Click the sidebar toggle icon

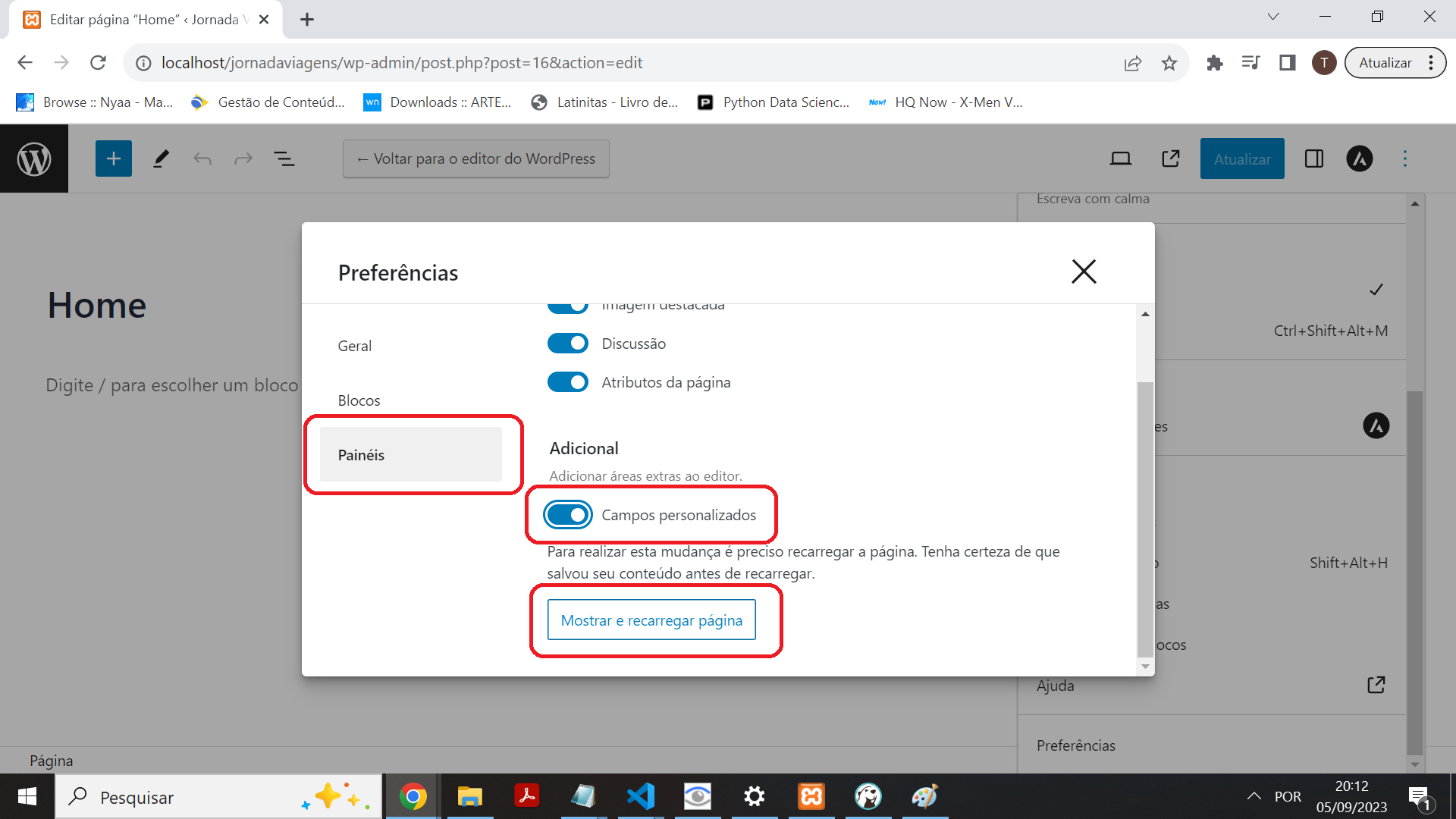coord(1313,158)
